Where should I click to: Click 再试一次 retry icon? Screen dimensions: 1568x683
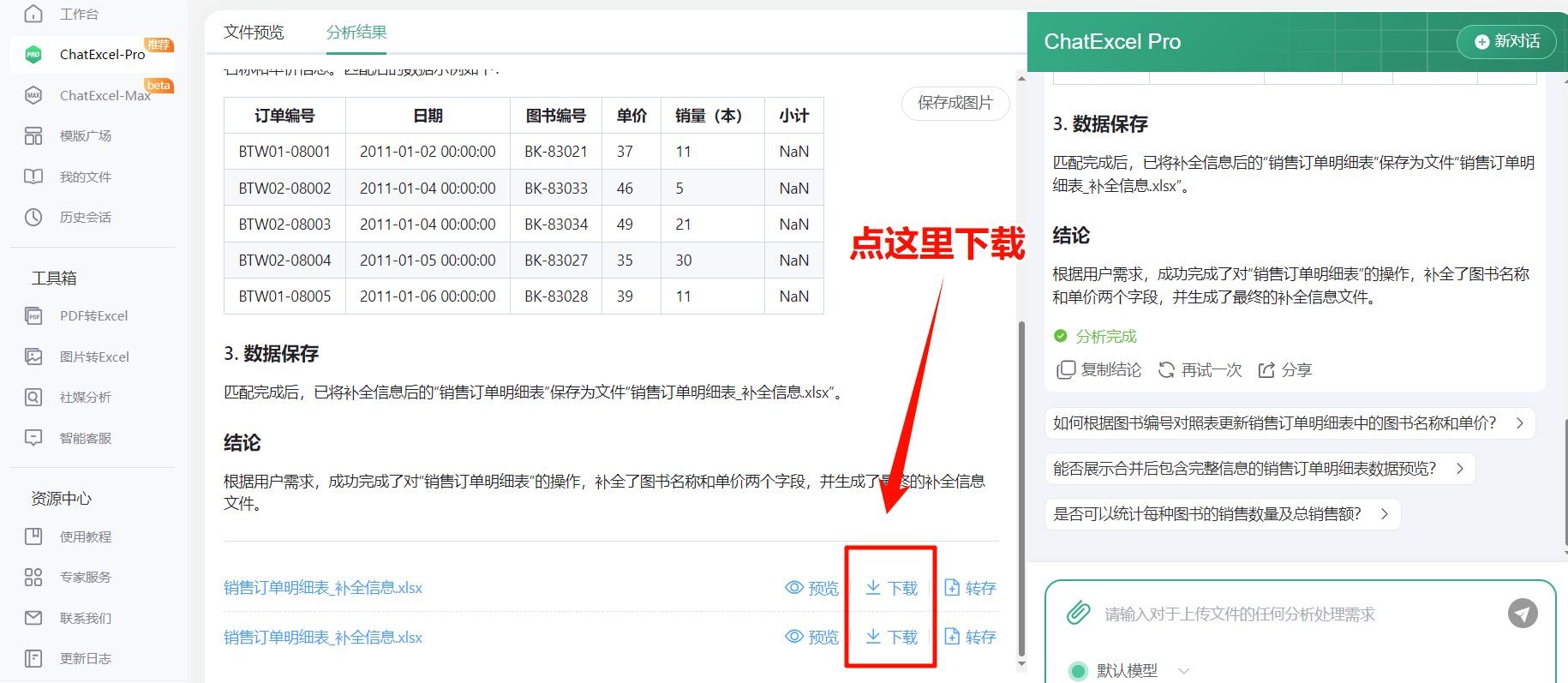tap(1166, 370)
